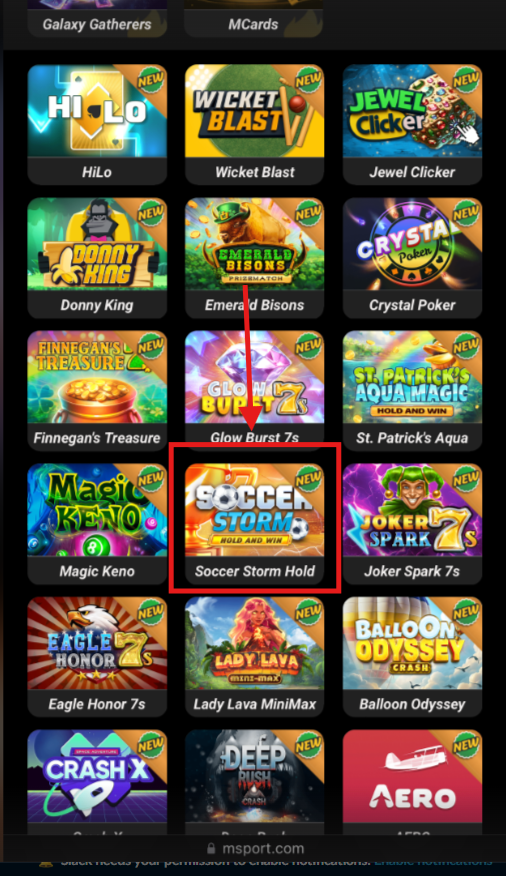The image size is (506, 876).
Task: Open the Jewel Clicker game thumbnail
Action: pyautogui.click(x=412, y=124)
